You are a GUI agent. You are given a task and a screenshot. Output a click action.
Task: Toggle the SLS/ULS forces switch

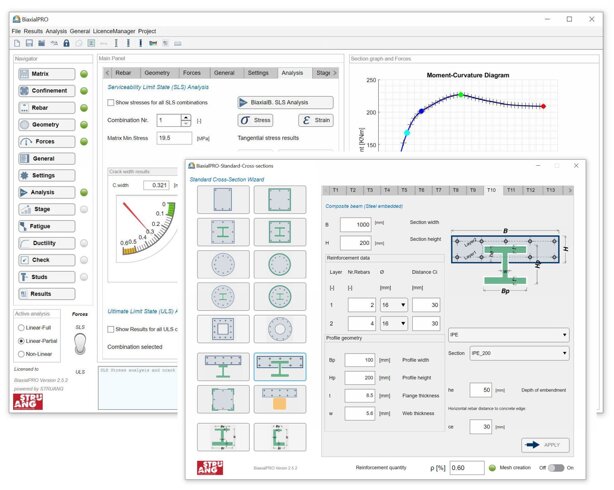[80, 344]
